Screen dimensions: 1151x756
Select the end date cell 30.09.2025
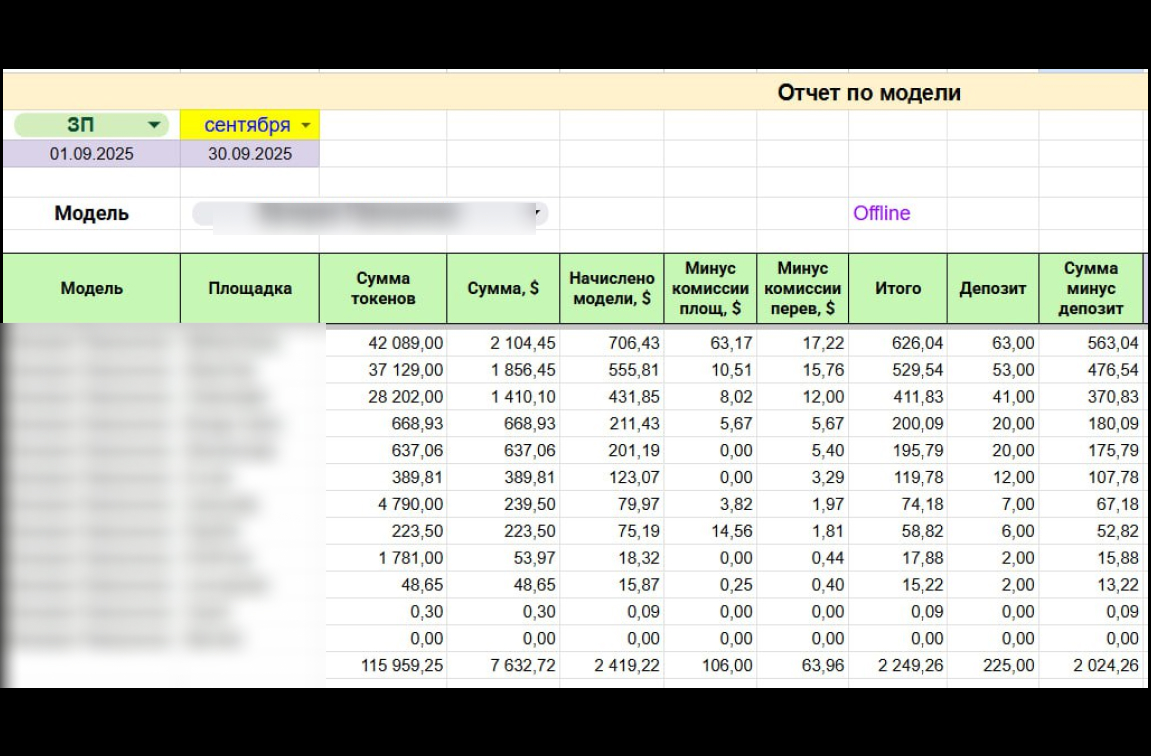(x=250, y=154)
